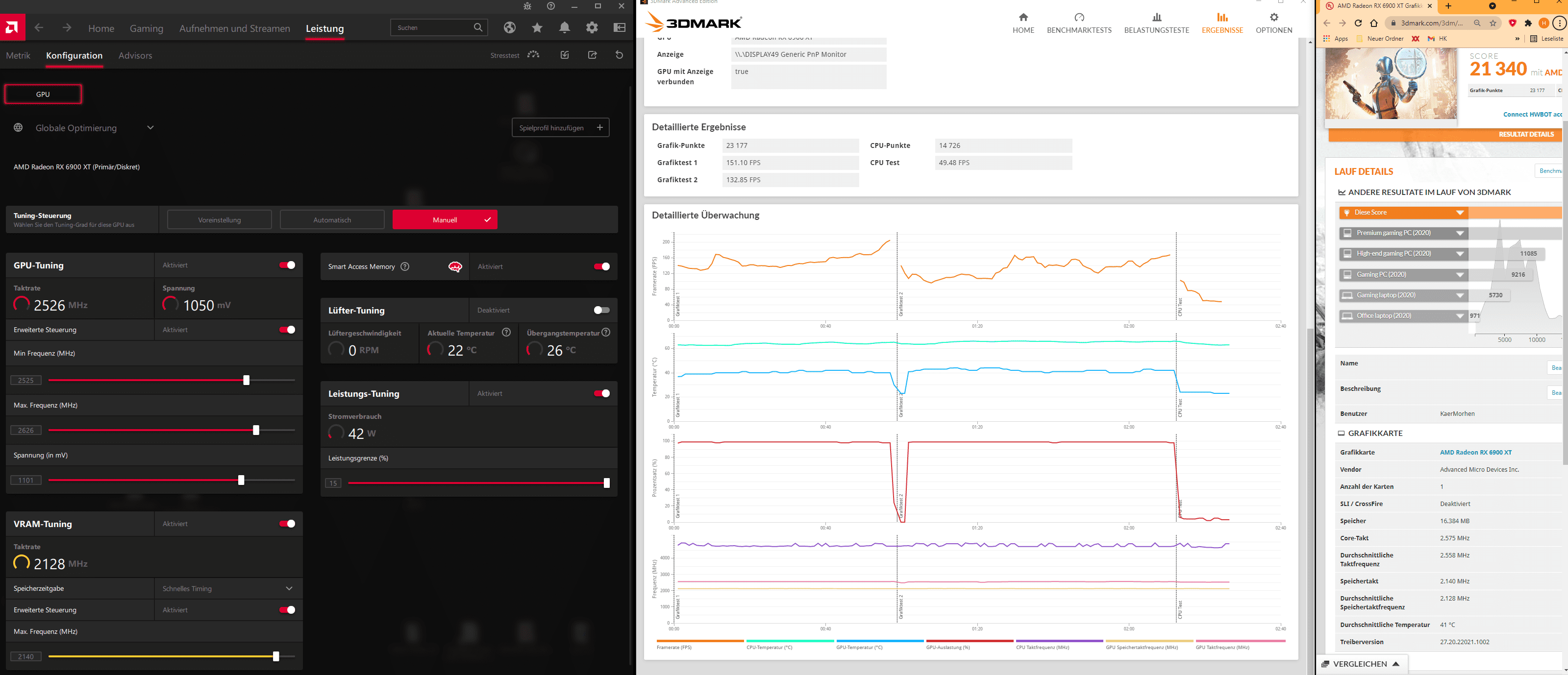Open the web browser globe icon
The width and height of the screenshot is (1568, 675).
[x=510, y=27]
